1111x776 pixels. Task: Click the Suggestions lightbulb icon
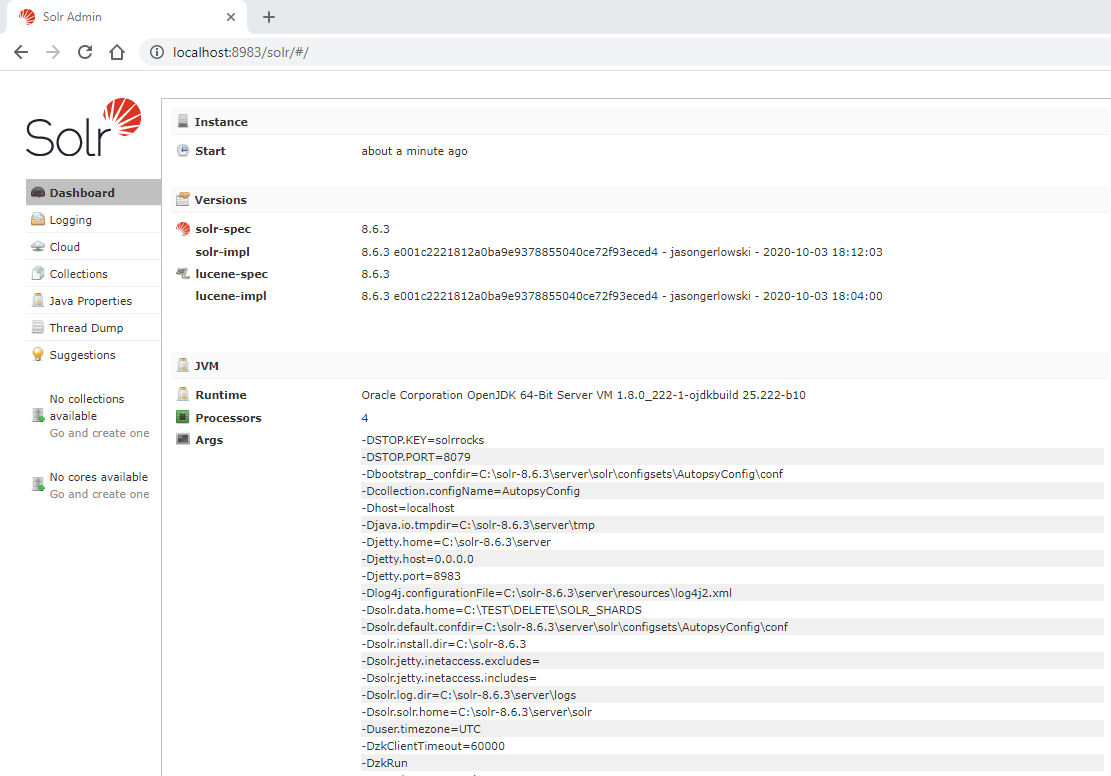tap(40, 354)
